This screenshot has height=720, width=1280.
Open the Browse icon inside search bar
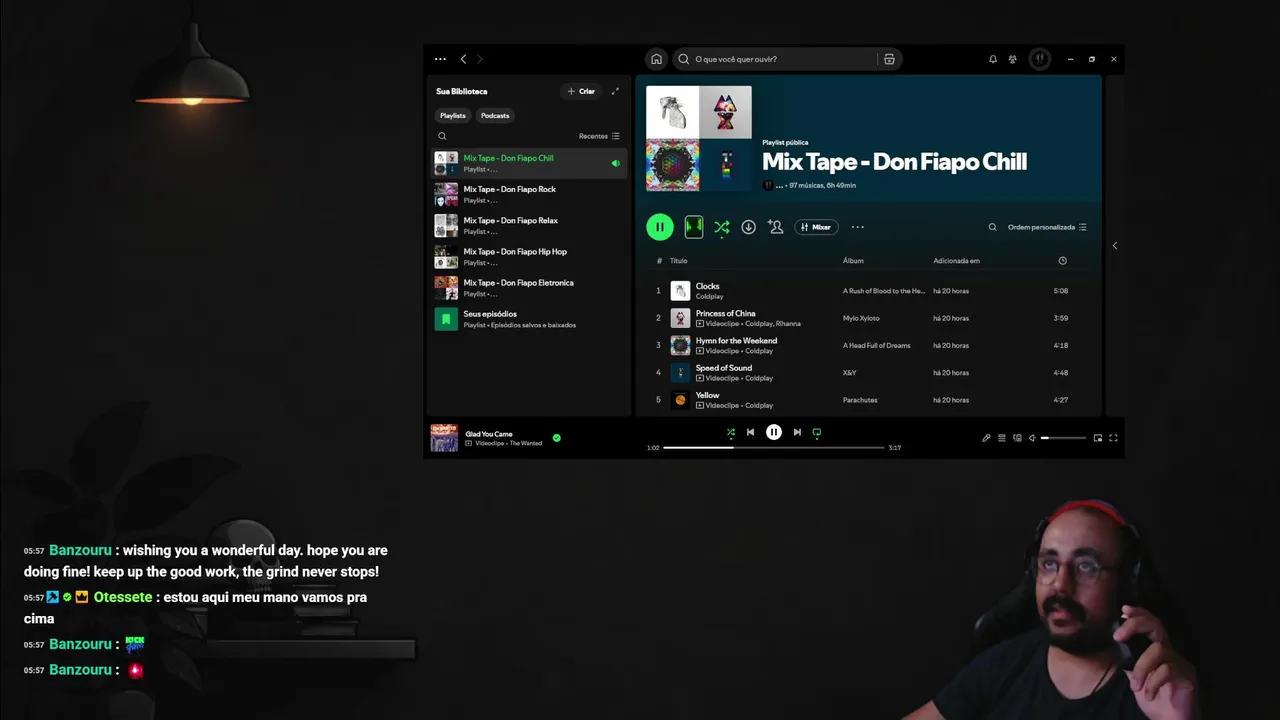click(889, 59)
